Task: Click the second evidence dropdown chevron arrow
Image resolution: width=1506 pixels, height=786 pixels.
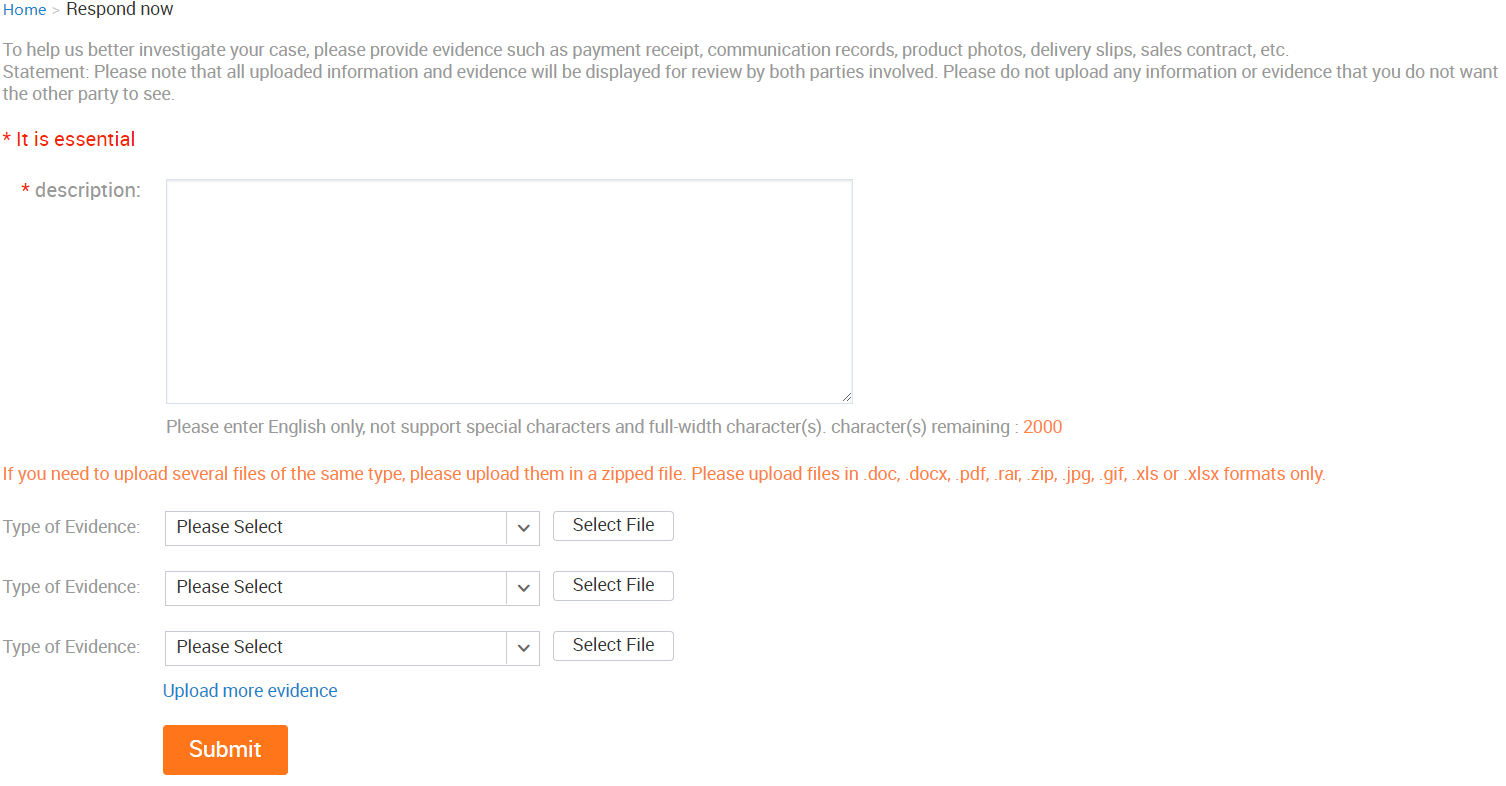Action: coord(523,588)
